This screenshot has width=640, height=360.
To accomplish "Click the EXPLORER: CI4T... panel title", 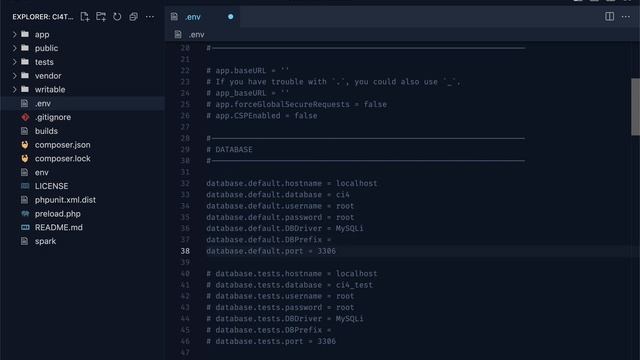I will pos(43,17).
